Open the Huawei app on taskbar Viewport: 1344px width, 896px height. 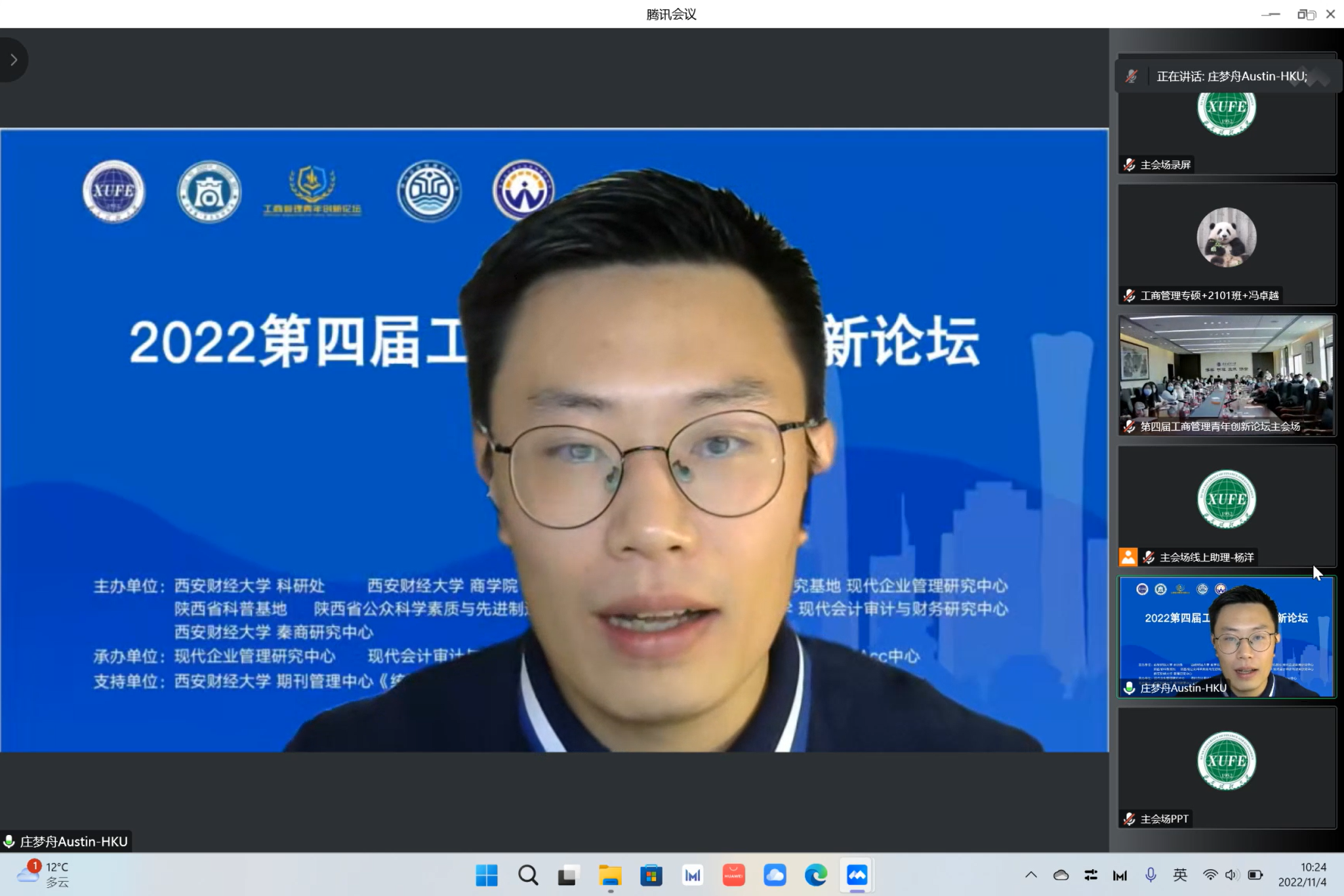point(733,875)
